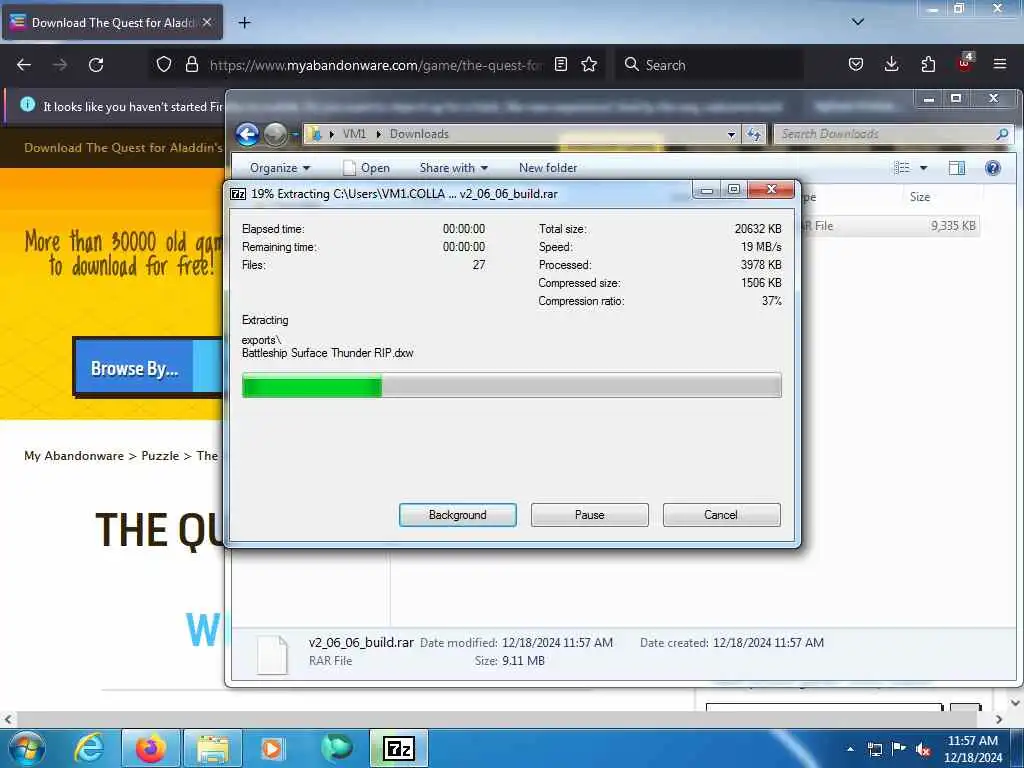Click Browse By button on webpage
The image size is (1024, 768).
click(135, 368)
